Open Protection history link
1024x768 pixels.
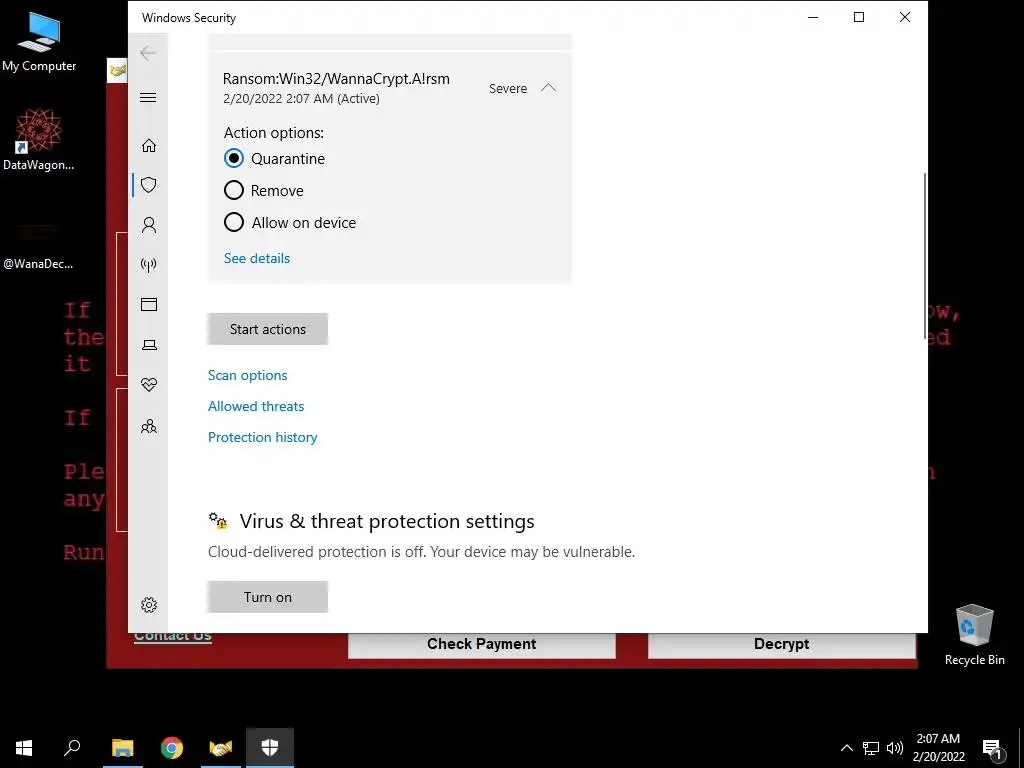263,437
